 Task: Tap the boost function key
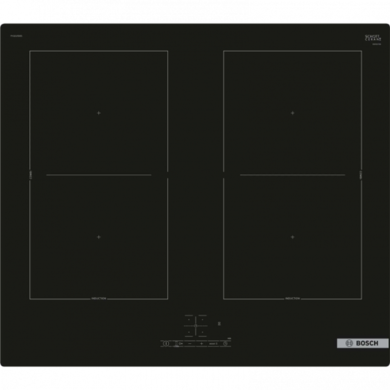click(213, 343)
